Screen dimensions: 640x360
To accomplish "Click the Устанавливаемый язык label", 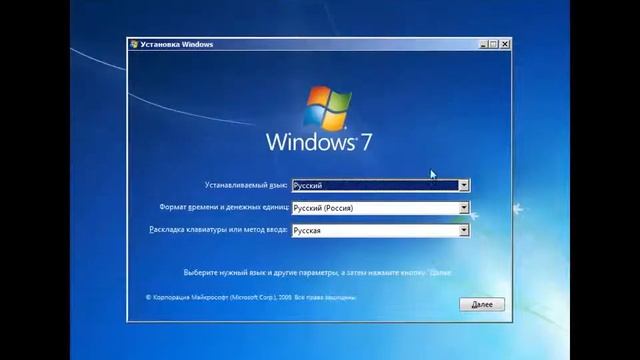I will click(246, 185).
